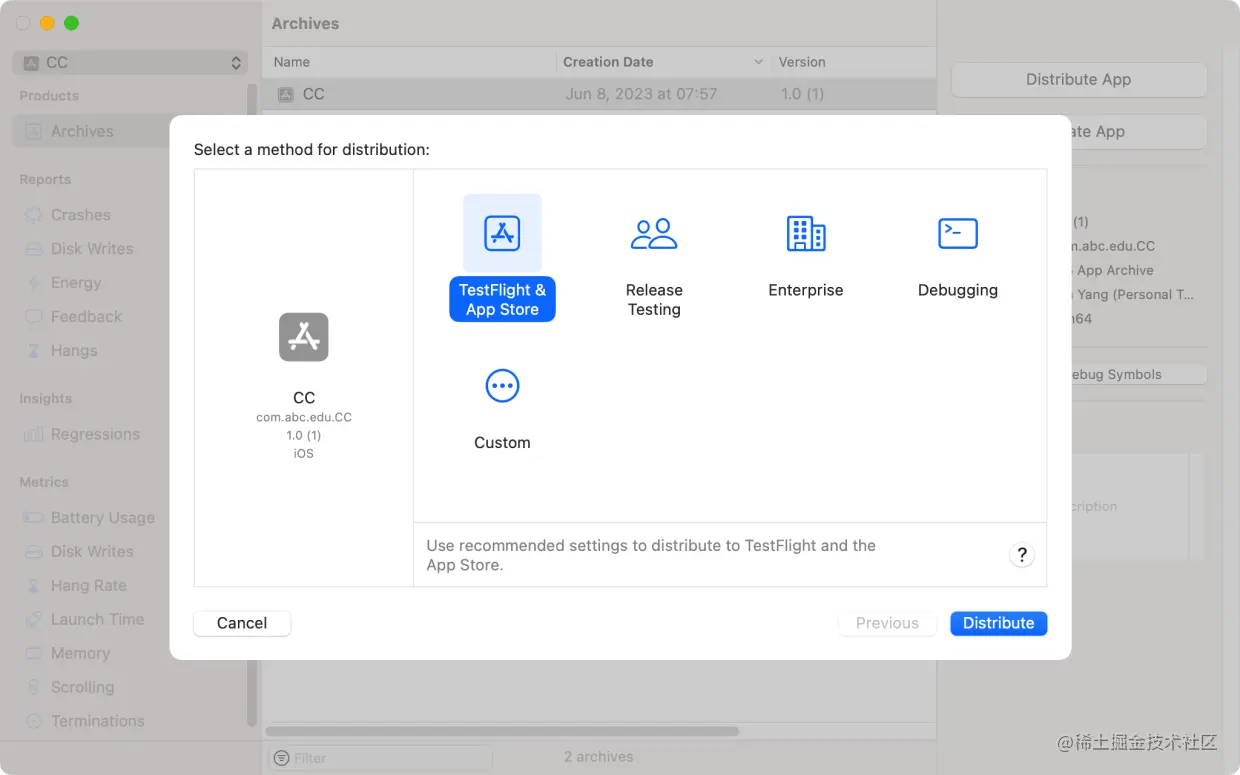Click the Previous button
1240x775 pixels.
coord(887,623)
